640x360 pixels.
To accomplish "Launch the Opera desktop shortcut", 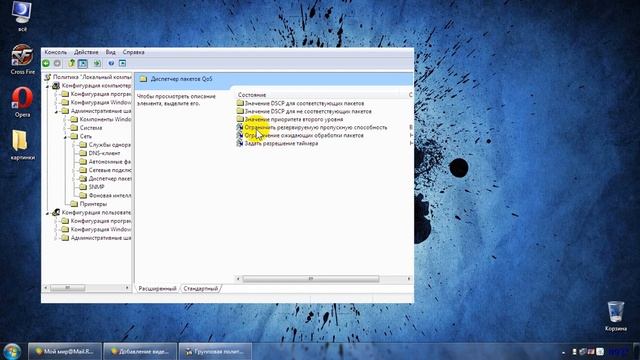I will [22, 102].
